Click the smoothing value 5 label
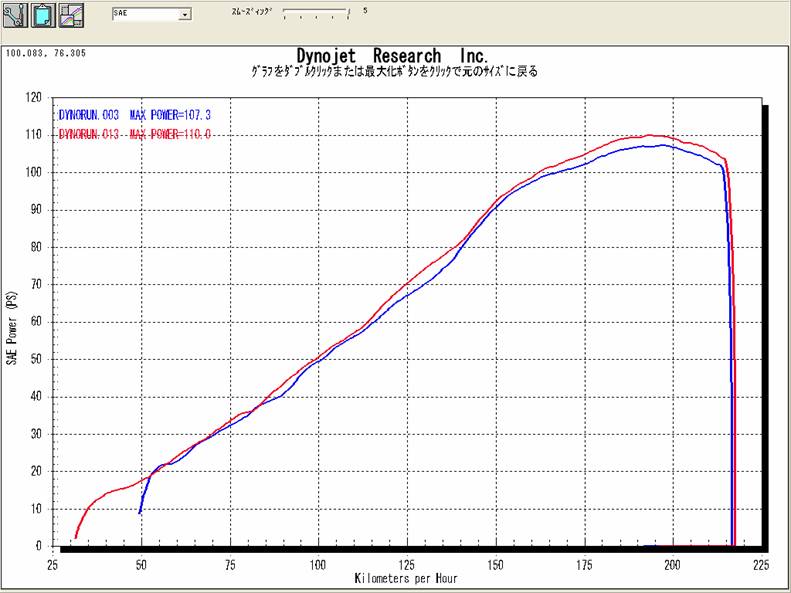 point(365,11)
